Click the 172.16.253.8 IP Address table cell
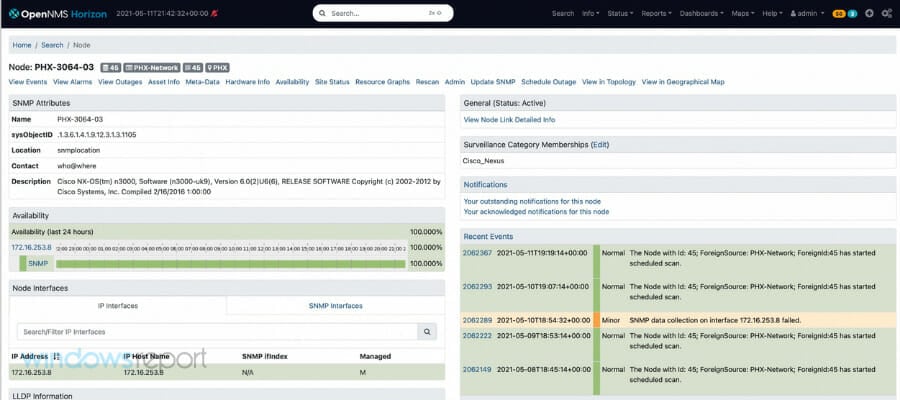 click(32, 372)
